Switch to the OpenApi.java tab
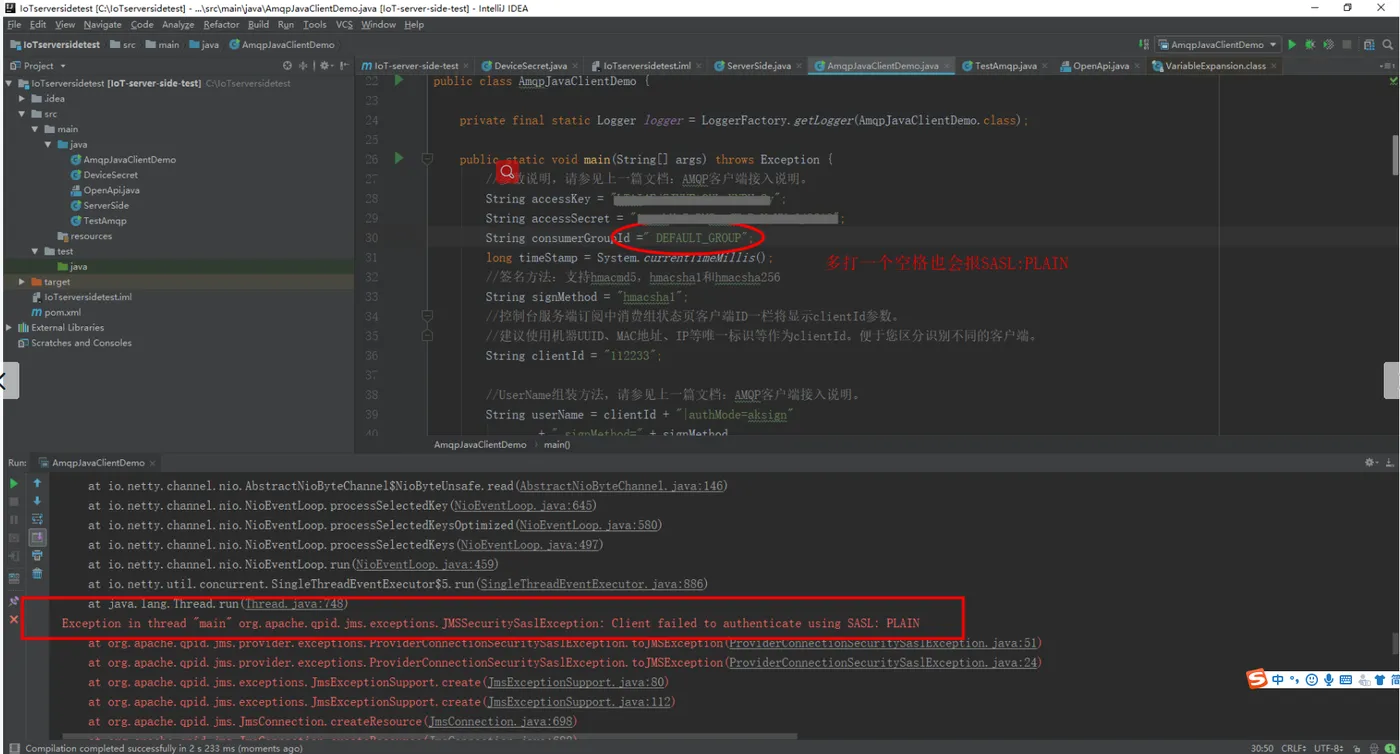The width and height of the screenshot is (1400, 754). 1101,66
